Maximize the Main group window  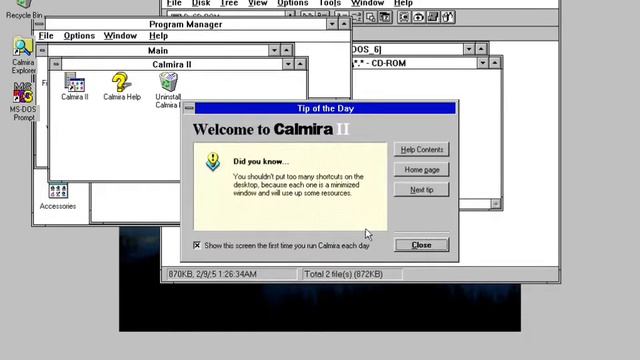287,50
